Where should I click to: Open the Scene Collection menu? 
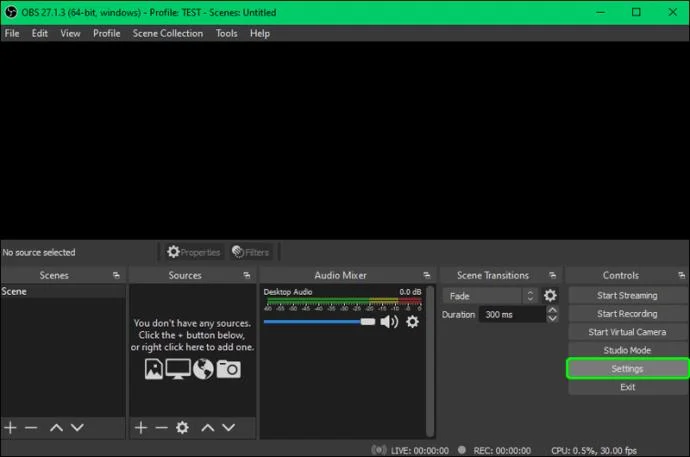[168, 33]
